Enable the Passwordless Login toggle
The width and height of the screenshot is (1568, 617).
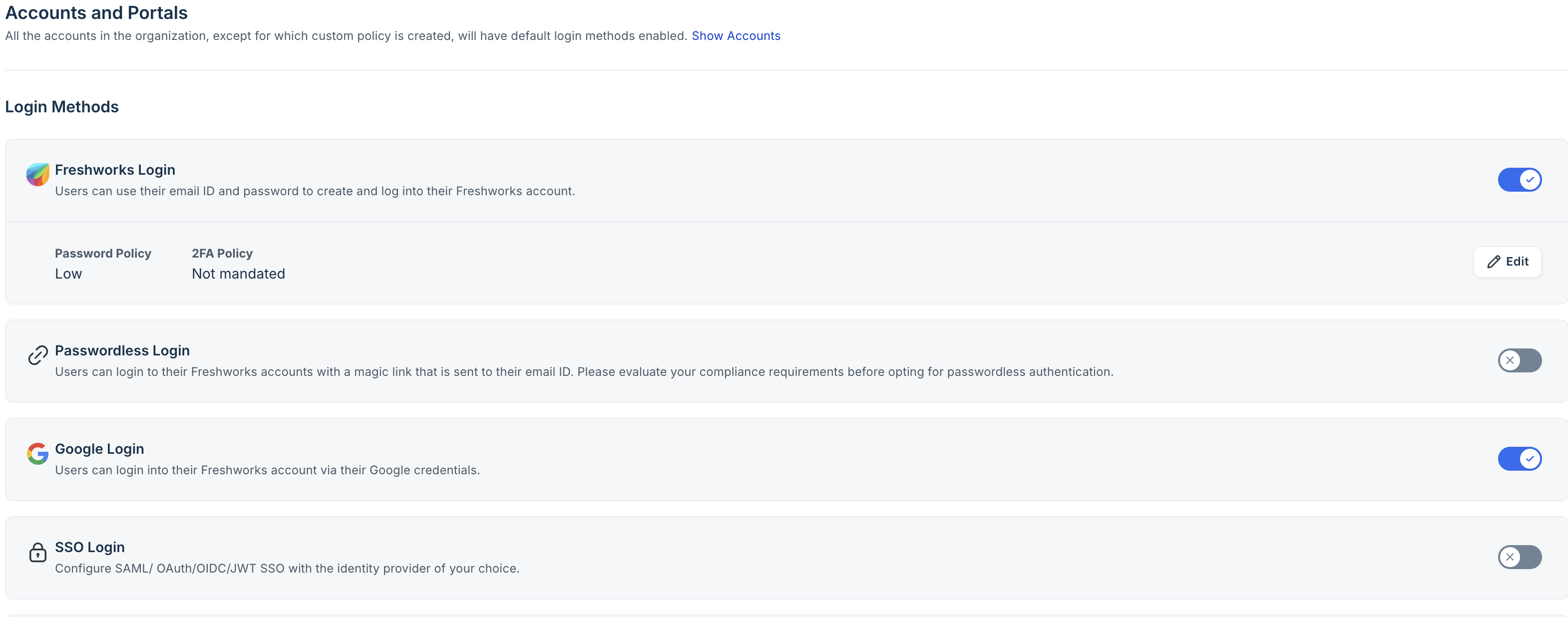pyautogui.click(x=1519, y=360)
